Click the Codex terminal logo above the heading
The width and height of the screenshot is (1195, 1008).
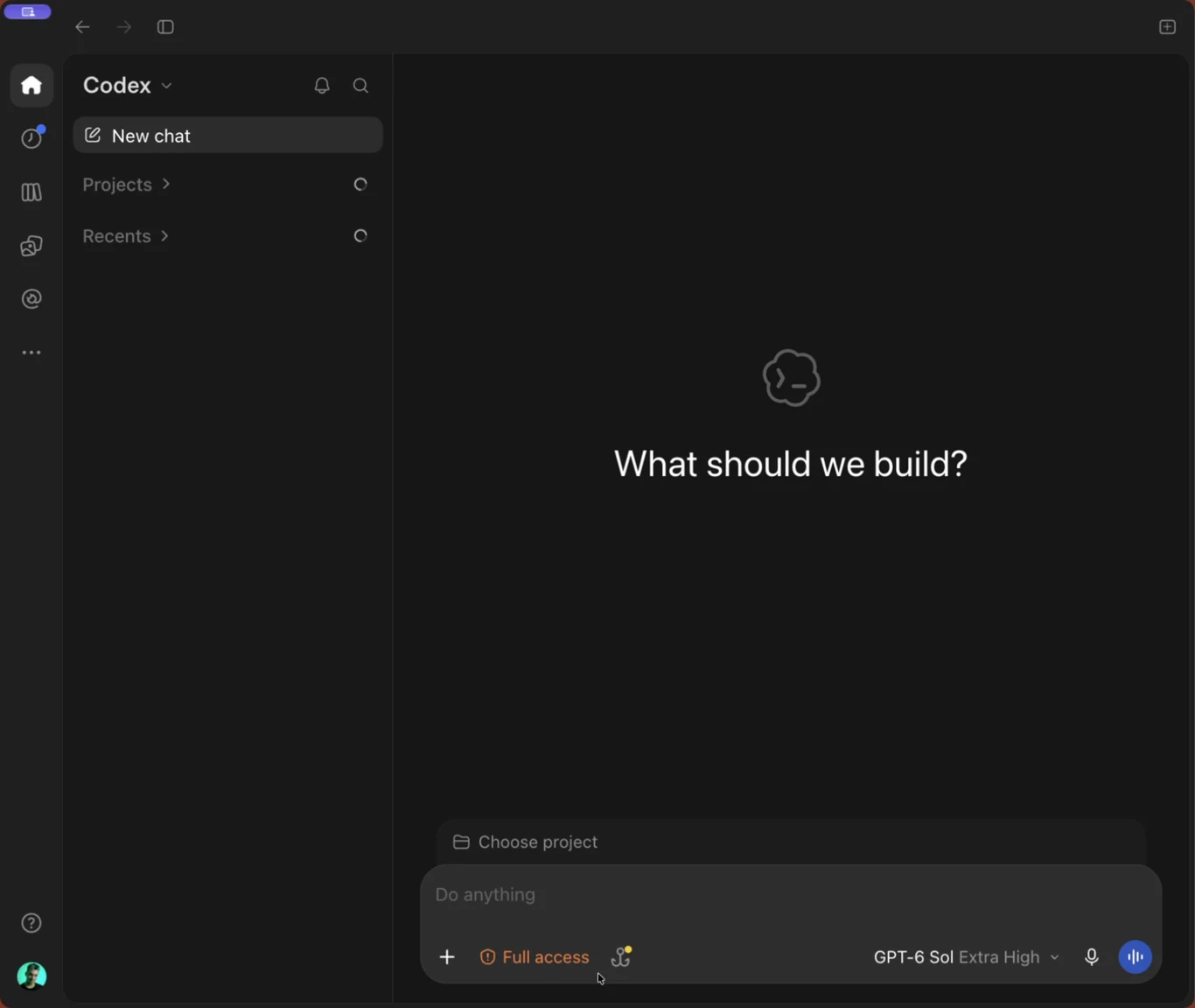791,378
